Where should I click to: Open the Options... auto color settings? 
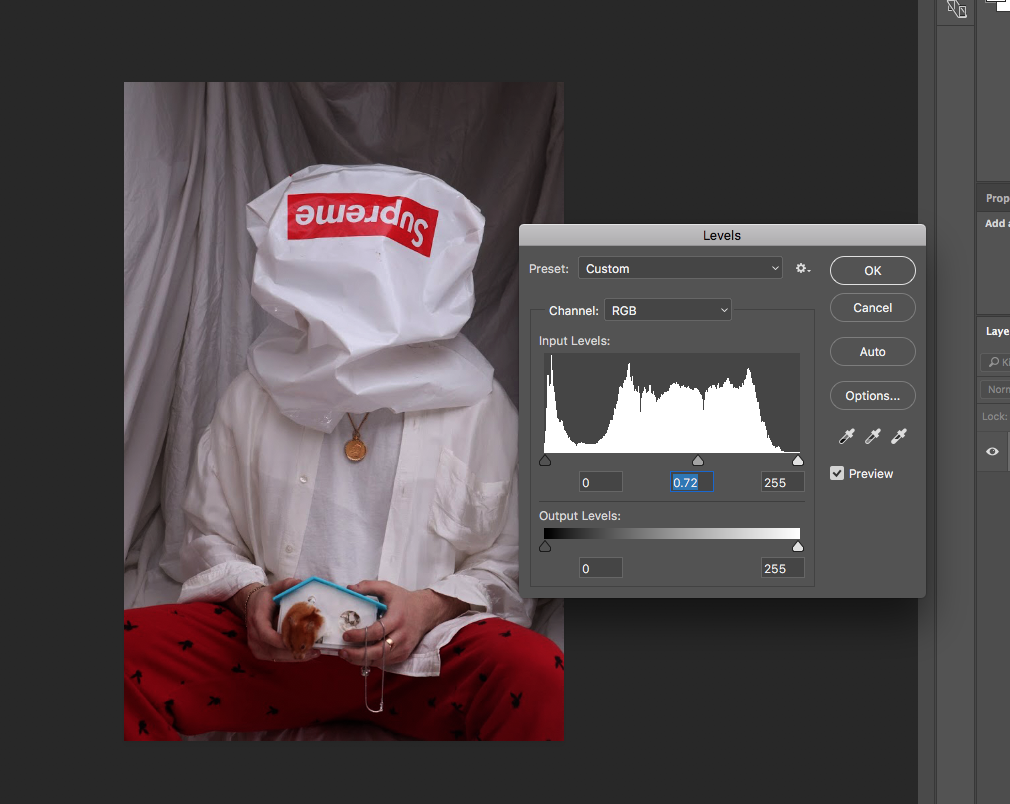point(872,396)
